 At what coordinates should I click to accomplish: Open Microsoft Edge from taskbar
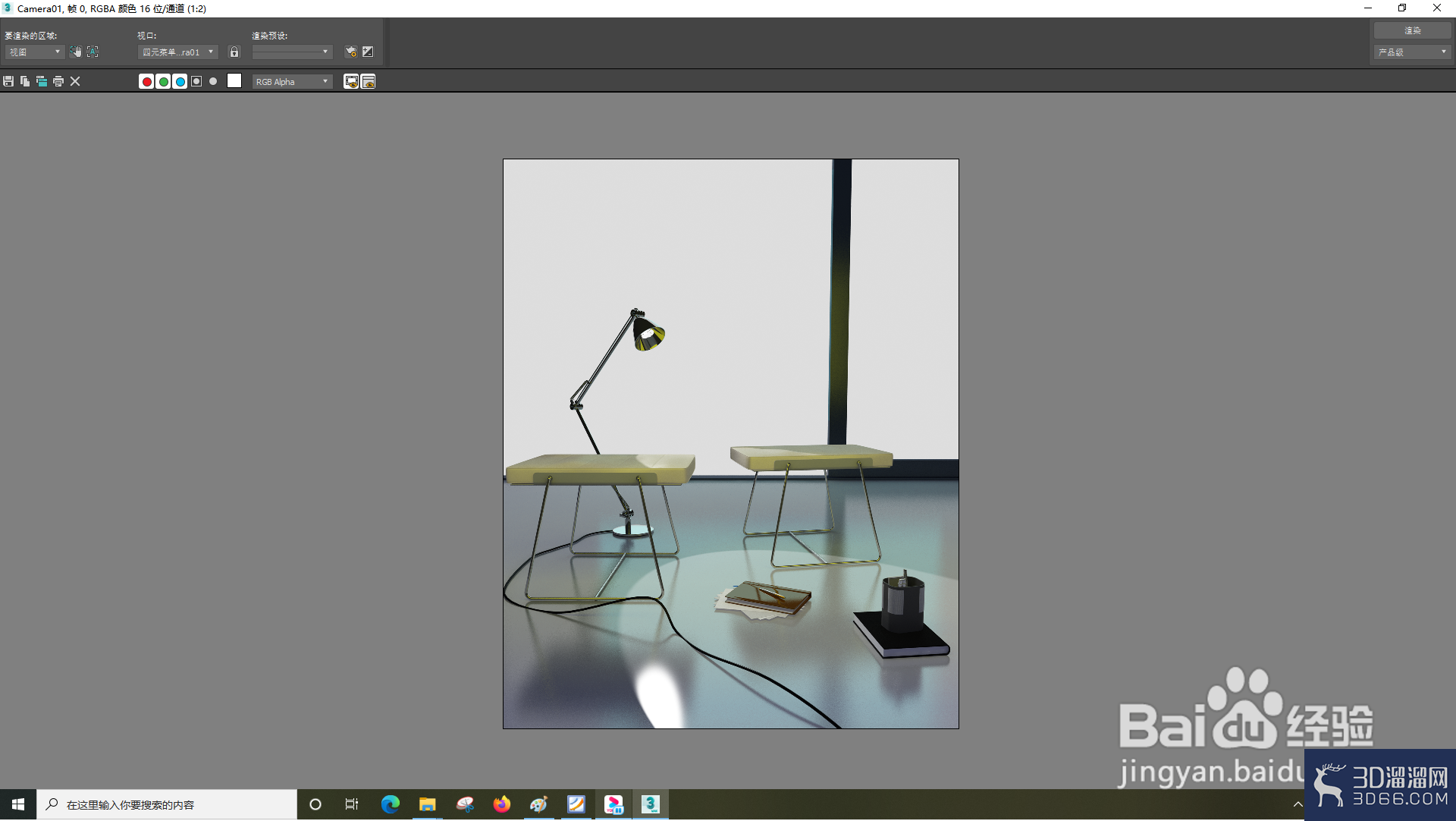(390, 805)
